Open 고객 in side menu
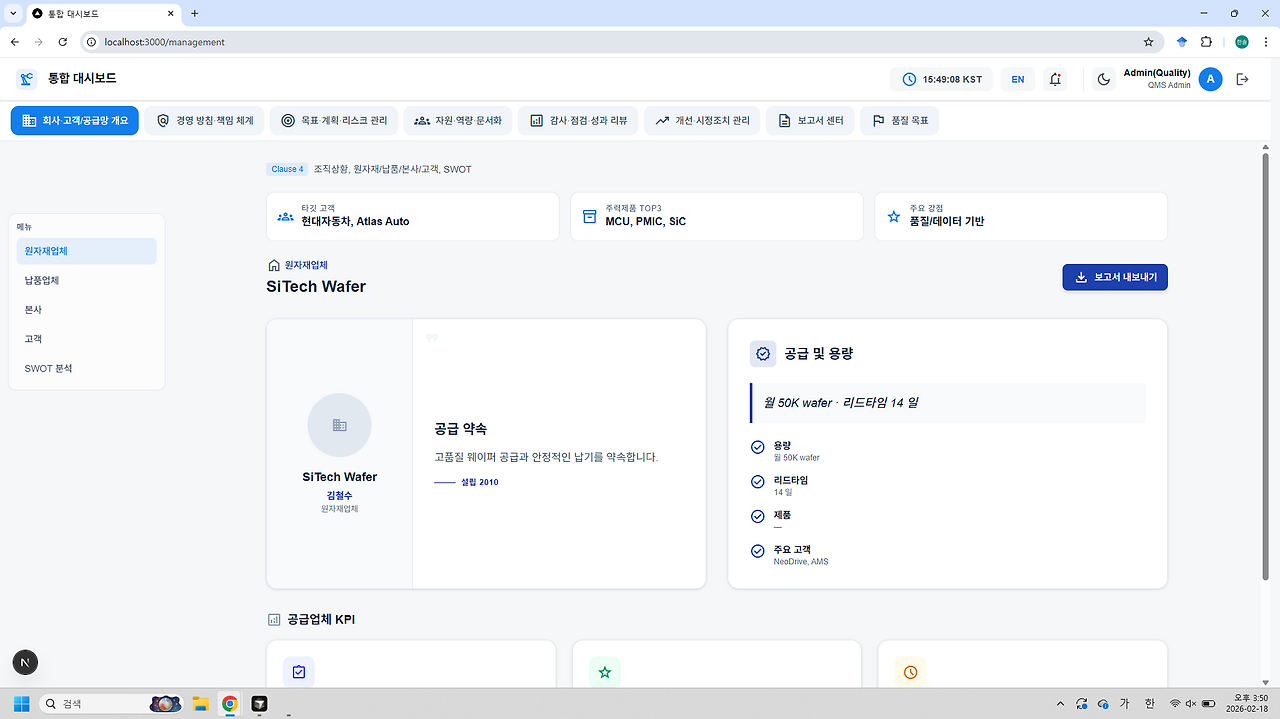This screenshot has width=1280, height=719. coord(87,339)
